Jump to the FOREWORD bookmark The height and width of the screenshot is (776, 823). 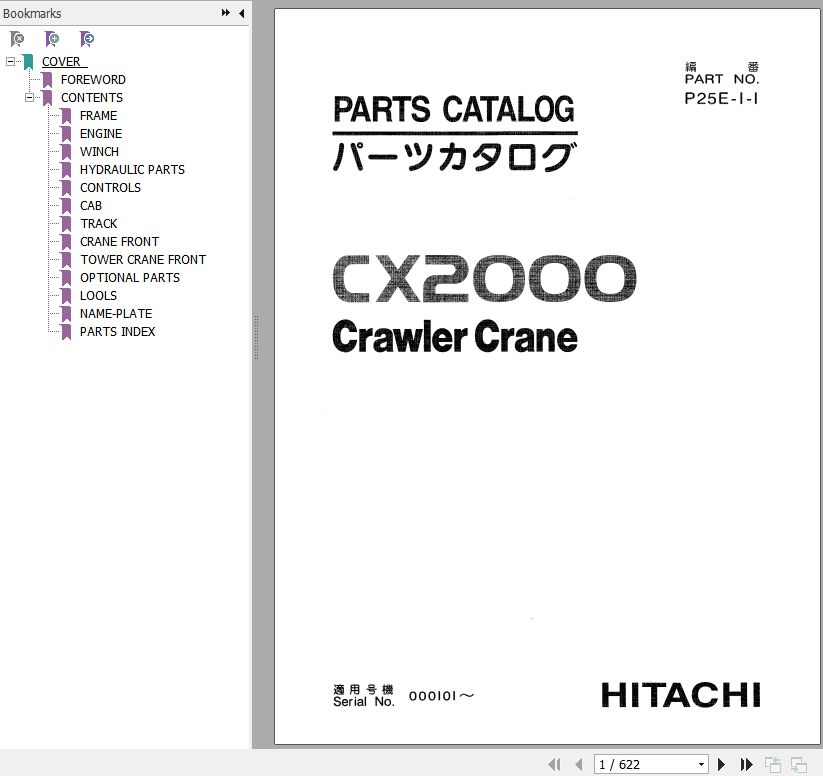(x=93, y=80)
